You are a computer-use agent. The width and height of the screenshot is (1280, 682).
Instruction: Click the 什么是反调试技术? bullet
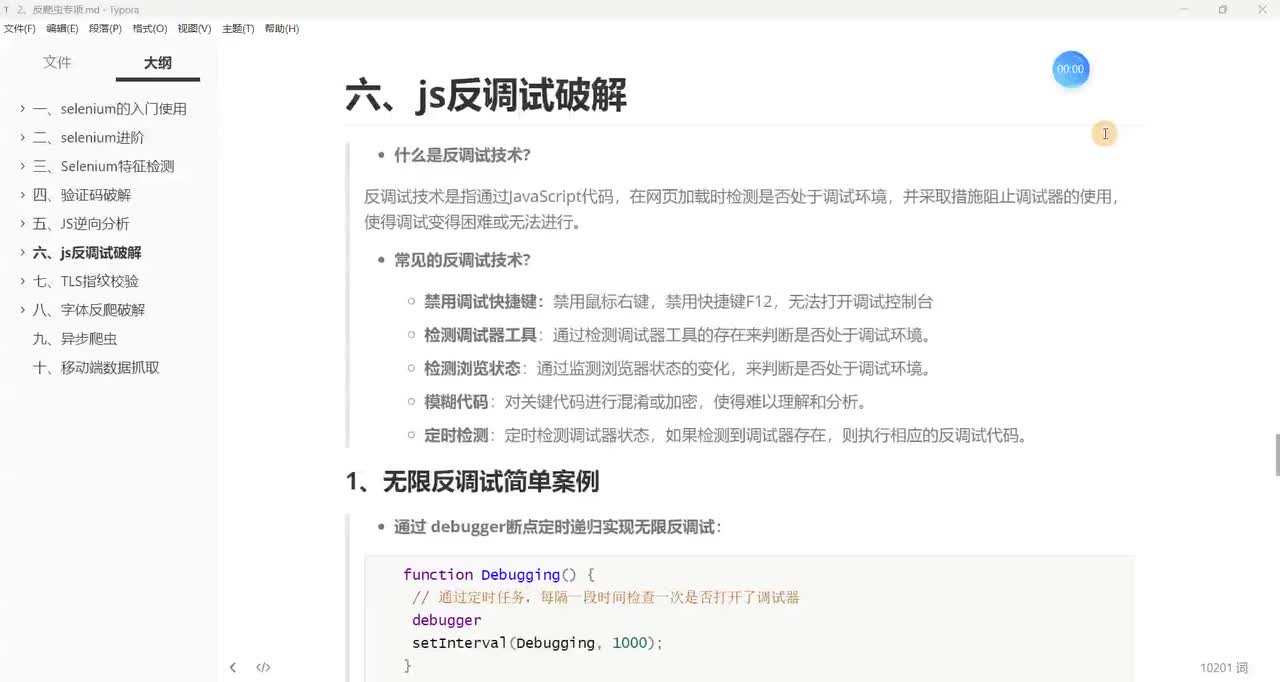click(462, 155)
